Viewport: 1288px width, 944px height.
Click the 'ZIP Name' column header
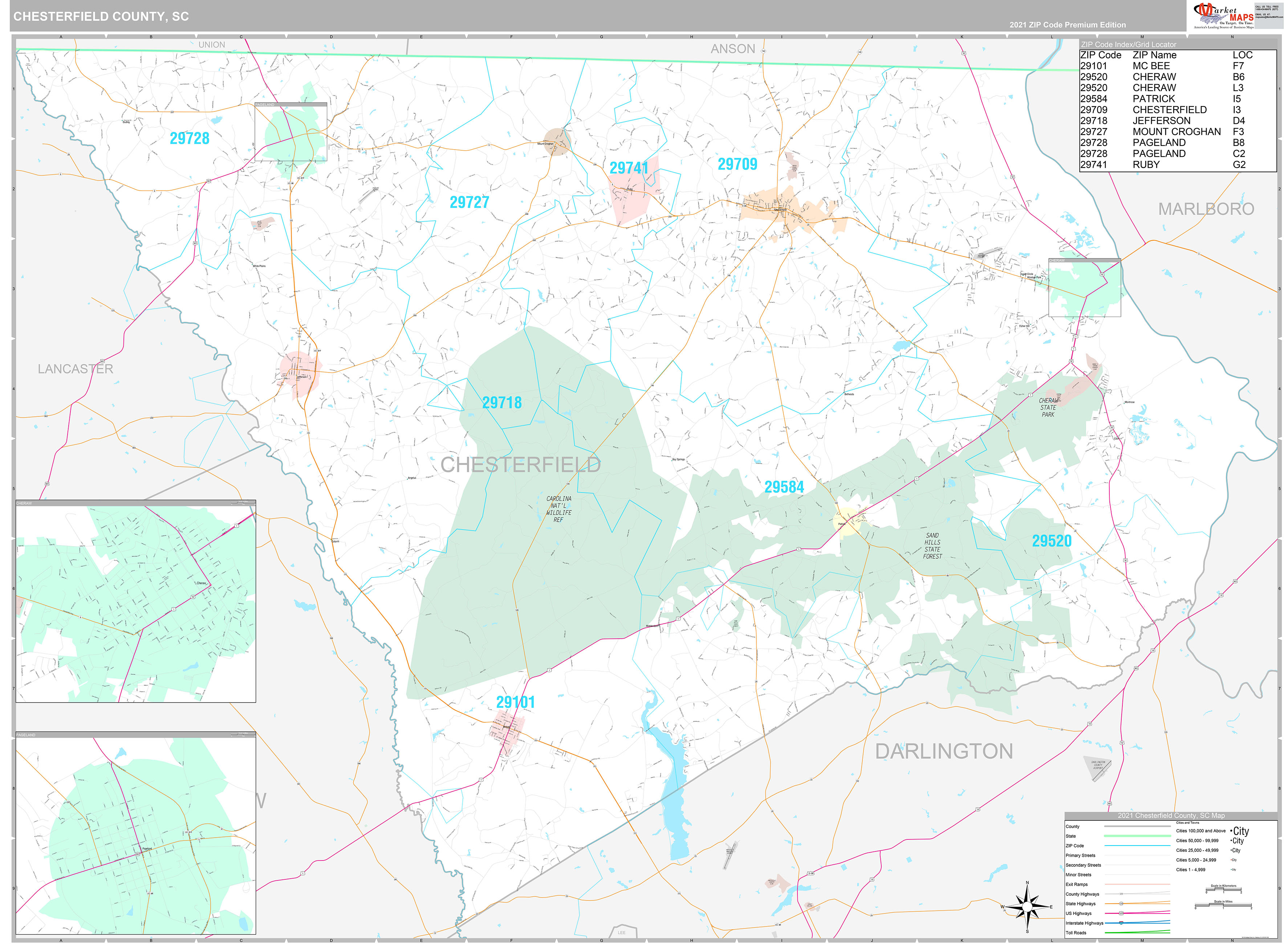pyautogui.click(x=1154, y=56)
